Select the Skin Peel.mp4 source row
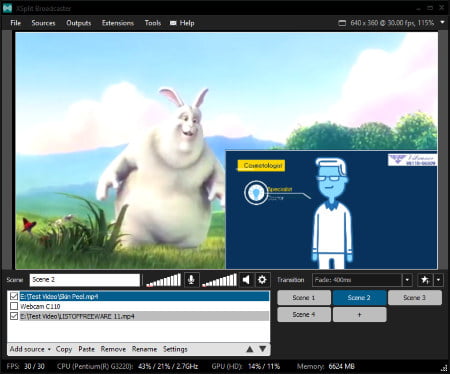This screenshot has height=374, width=450. click(x=138, y=296)
